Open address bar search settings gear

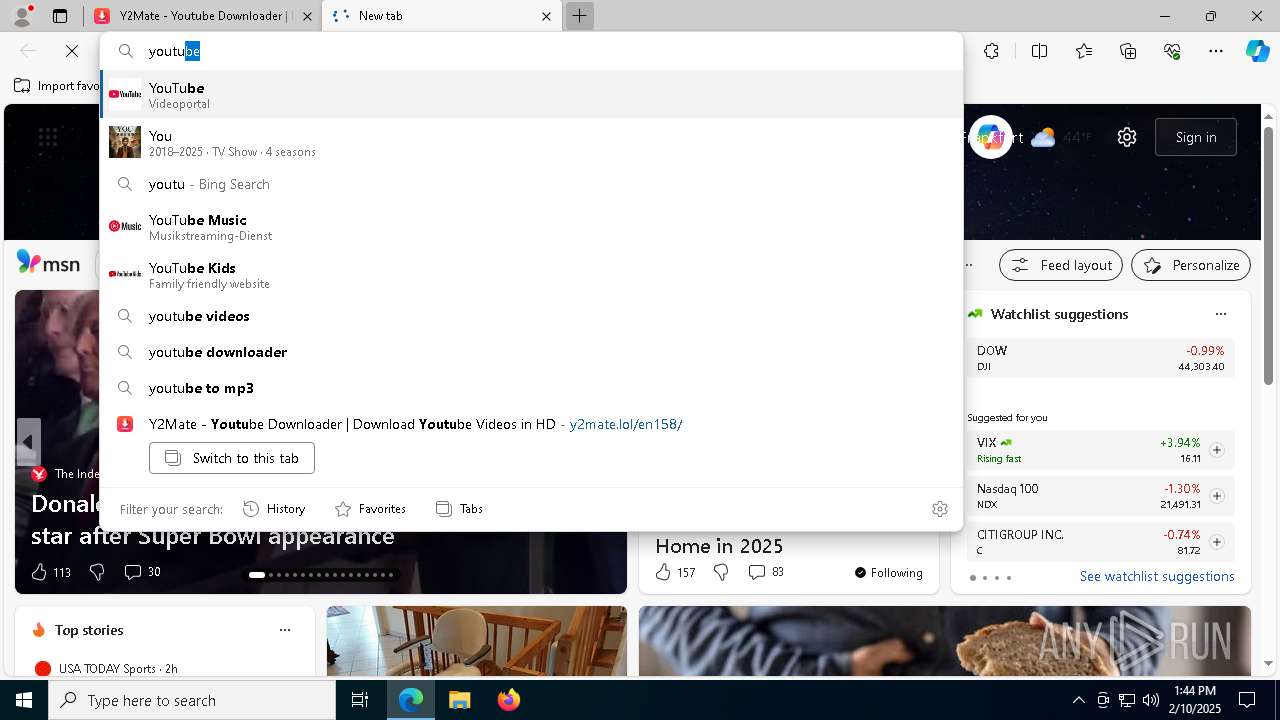(939, 509)
